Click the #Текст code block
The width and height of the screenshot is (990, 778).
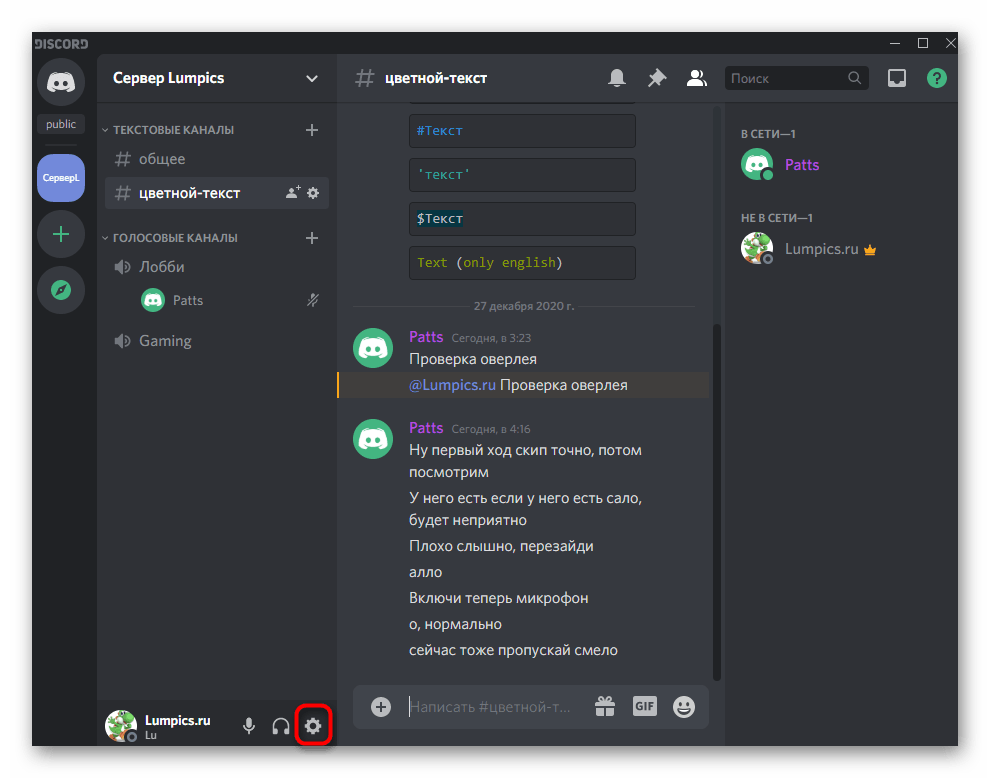point(522,131)
